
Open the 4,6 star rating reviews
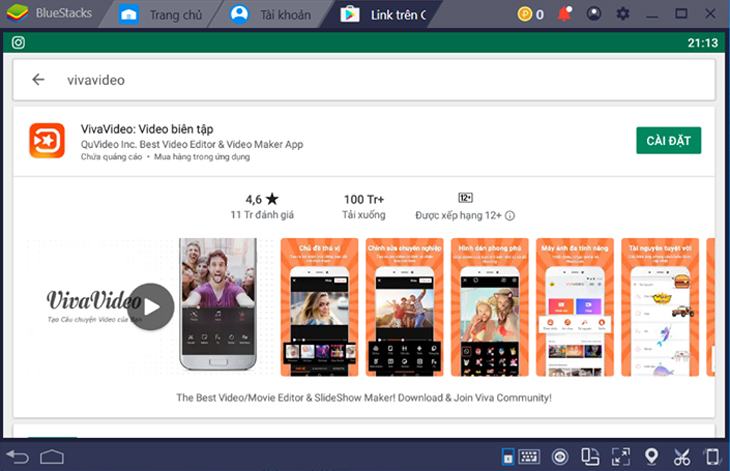[x=262, y=199]
